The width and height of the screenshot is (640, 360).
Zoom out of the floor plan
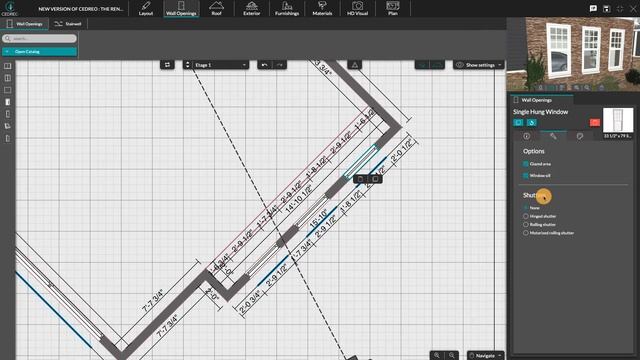point(451,356)
